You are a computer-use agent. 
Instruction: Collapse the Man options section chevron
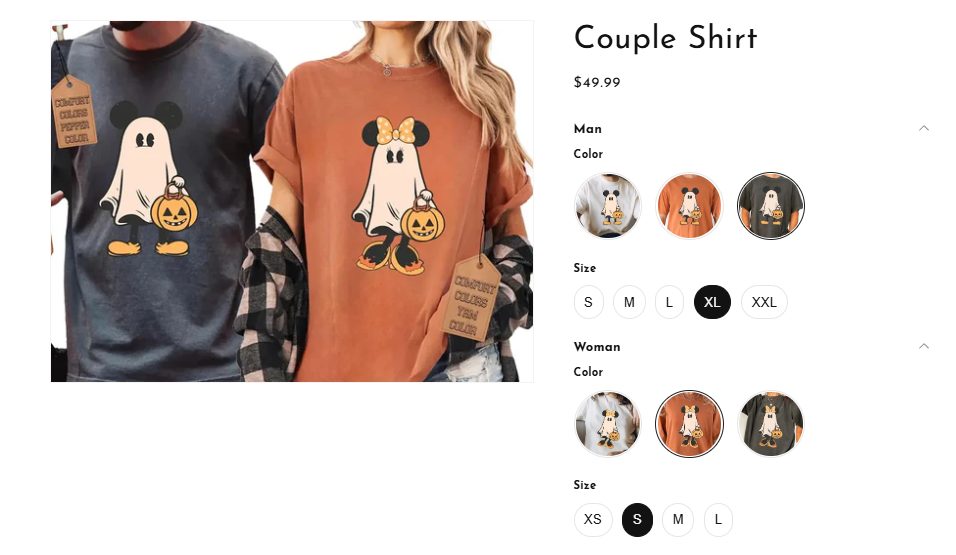pos(924,128)
